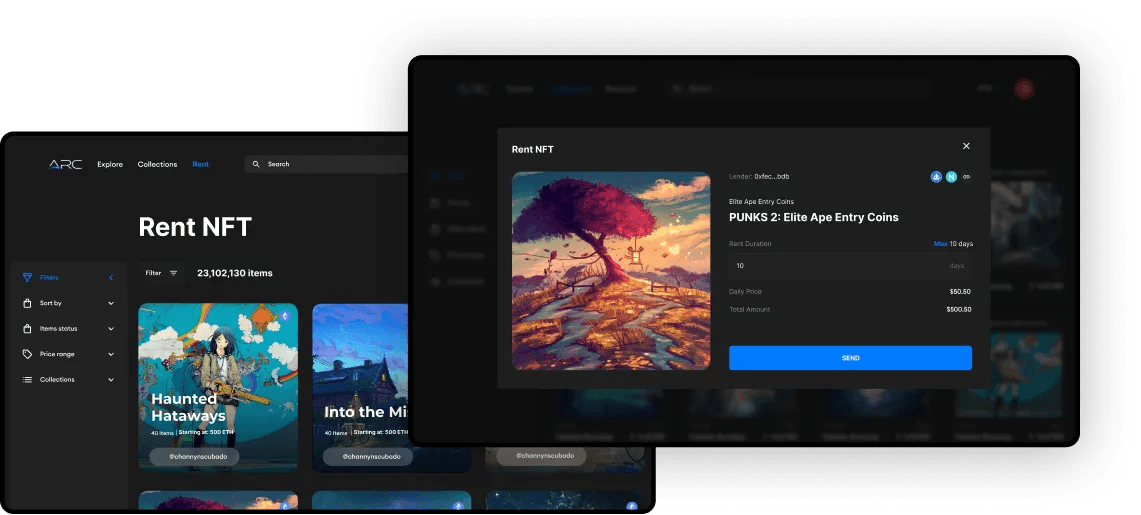This screenshot has width=1141, height=515.
Task: Click the Price range tag icon
Action: 27,354
